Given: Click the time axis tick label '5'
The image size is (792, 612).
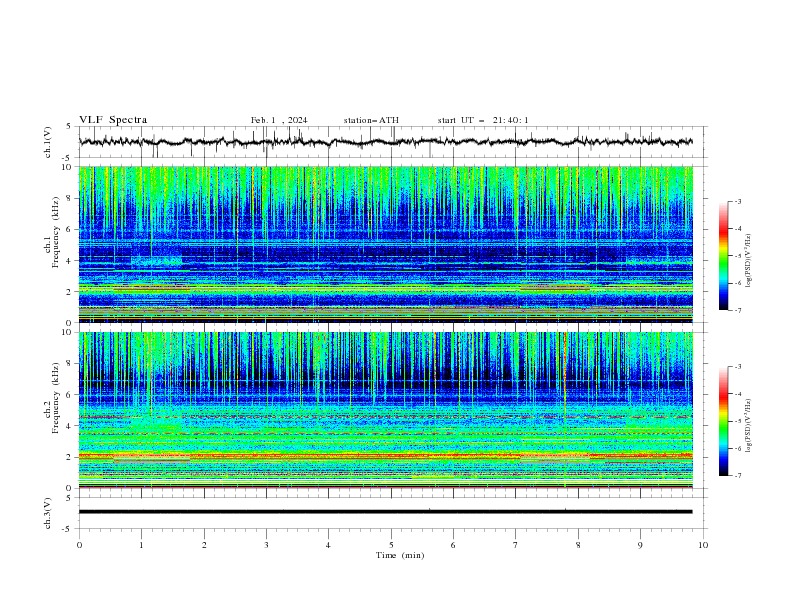Looking at the screenshot, I should 391,545.
